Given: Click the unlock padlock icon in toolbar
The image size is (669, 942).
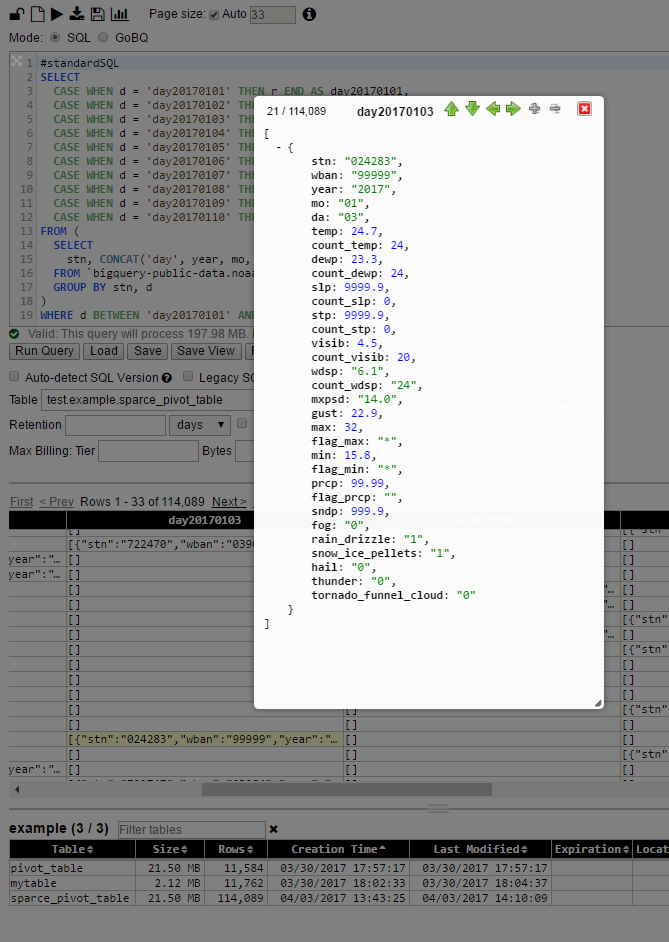Looking at the screenshot, I should click(x=17, y=14).
